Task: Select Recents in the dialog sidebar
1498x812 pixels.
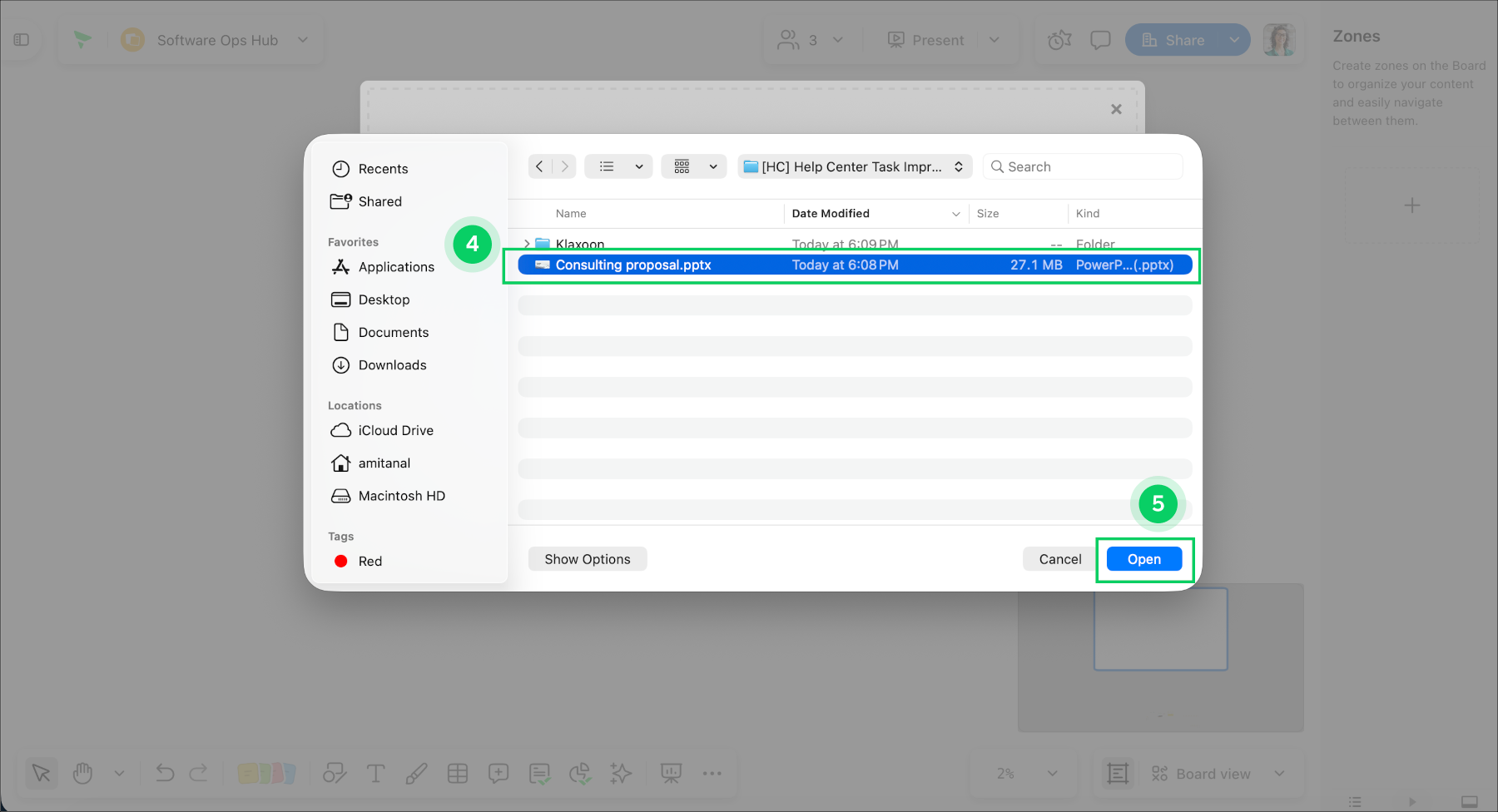Action: (x=370, y=169)
